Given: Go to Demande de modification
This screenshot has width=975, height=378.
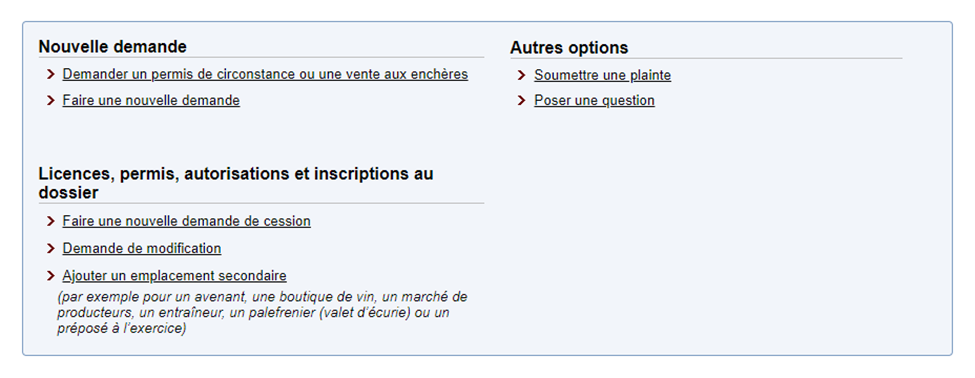Looking at the screenshot, I should (x=142, y=249).
